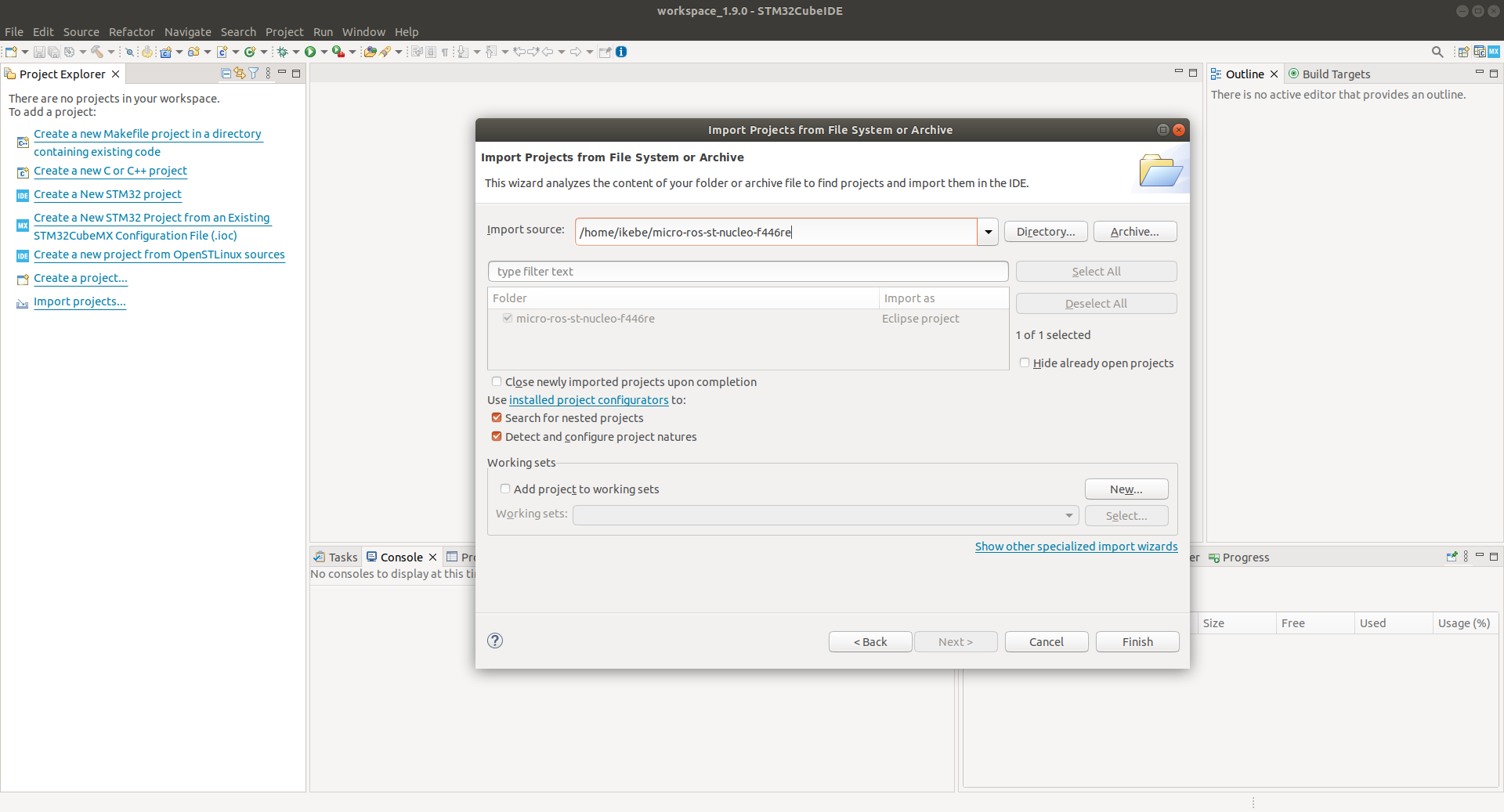Open the Project menu
Viewport: 1504px width, 812px height.
tap(284, 32)
